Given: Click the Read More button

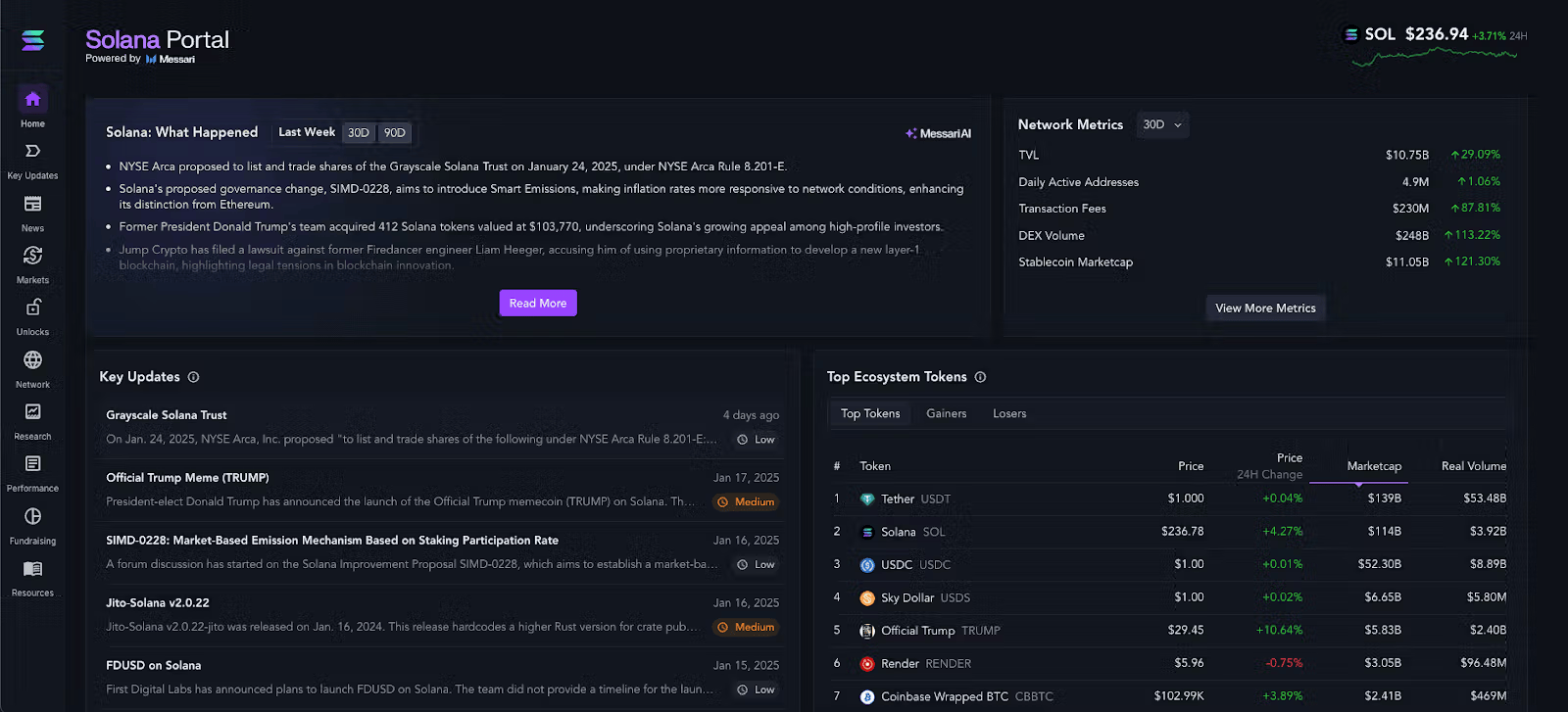Looking at the screenshot, I should tap(538, 304).
